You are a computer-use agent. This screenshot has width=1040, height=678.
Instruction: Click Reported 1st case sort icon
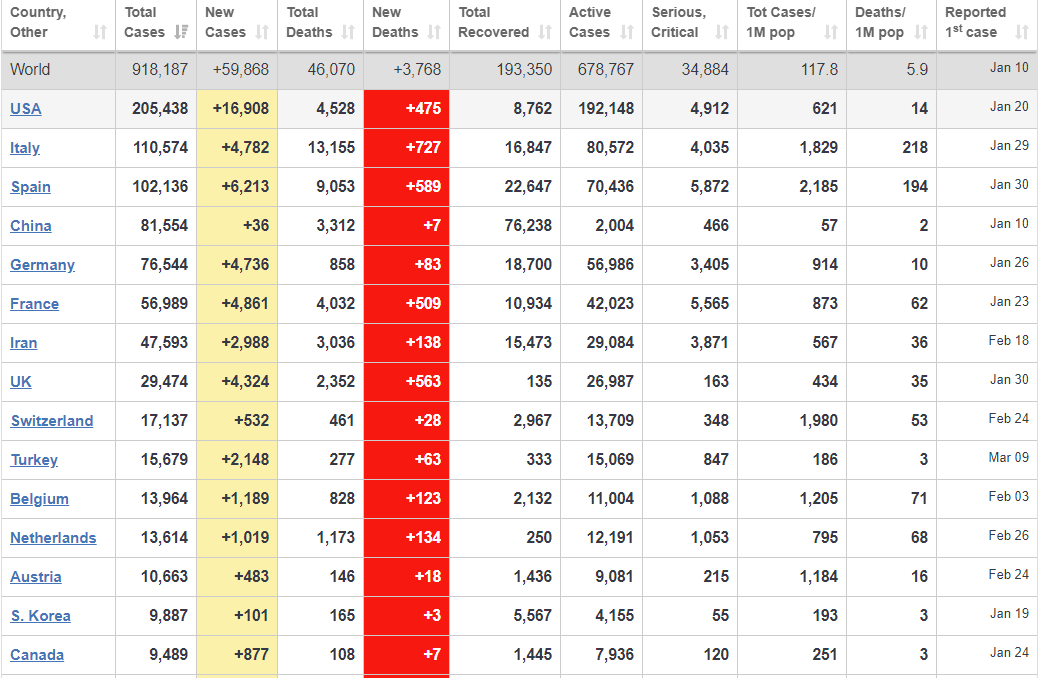click(1021, 33)
